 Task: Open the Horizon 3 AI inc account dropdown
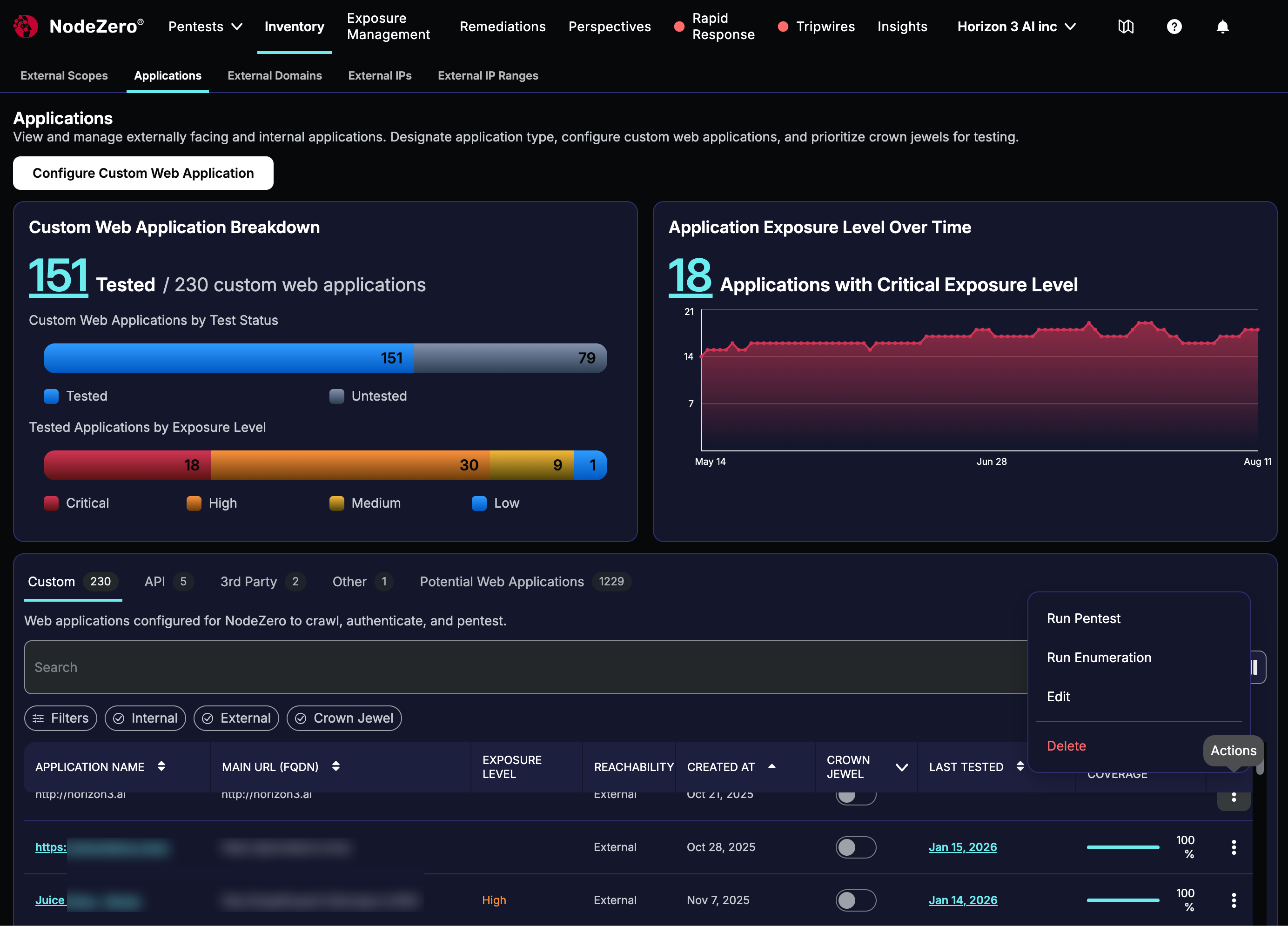pyautogui.click(x=1017, y=27)
